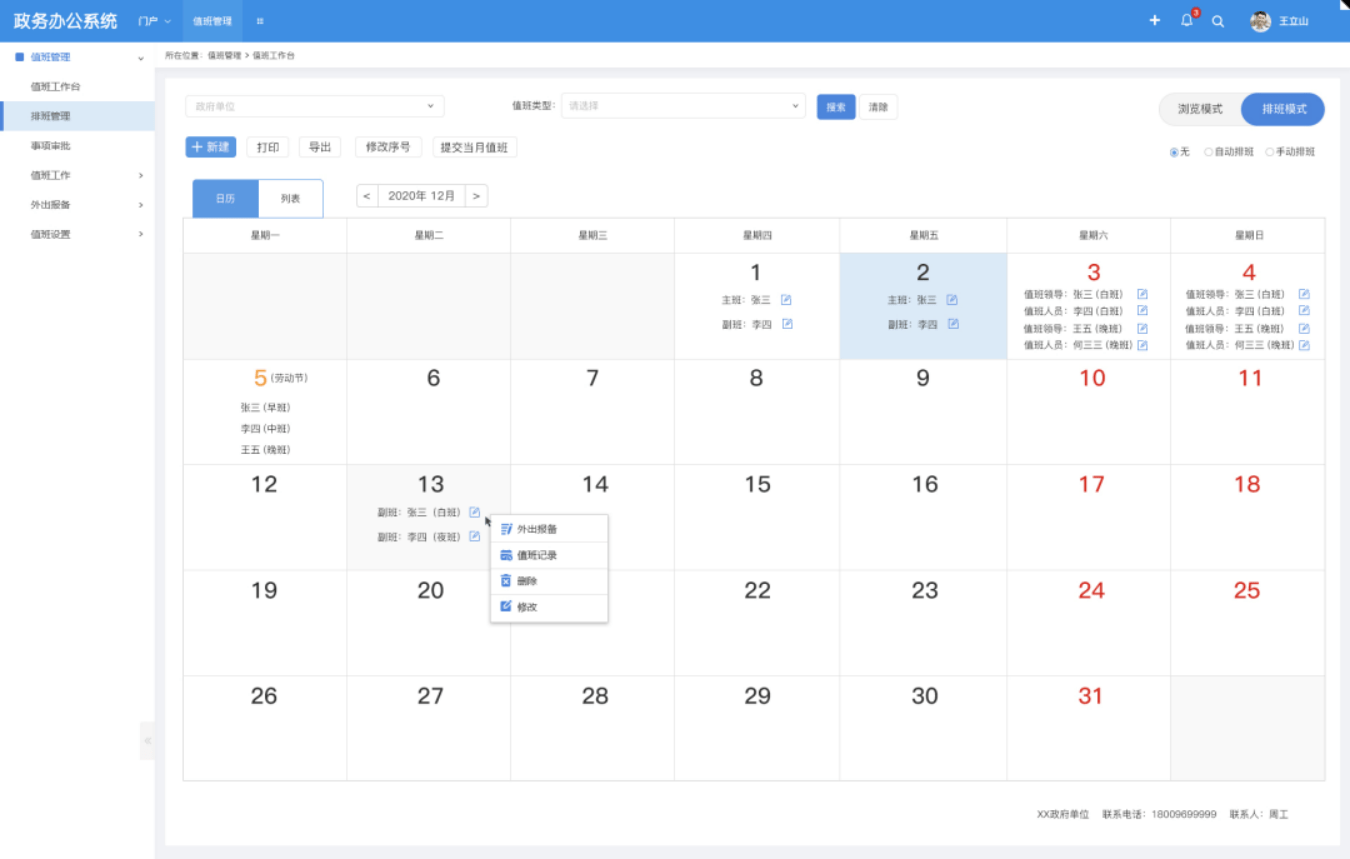Click edit icon beside 副班 李四 on day 2
Viewport: 1350px width, 859px height.
953,324
